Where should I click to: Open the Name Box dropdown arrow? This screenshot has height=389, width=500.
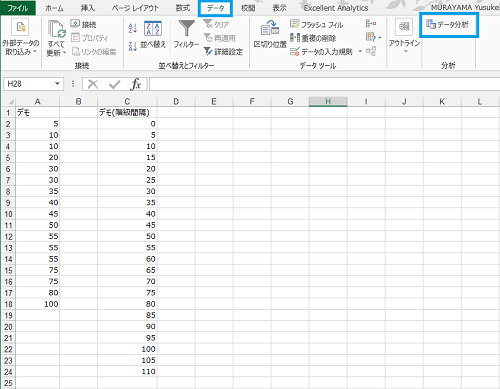tap(57, 84)
